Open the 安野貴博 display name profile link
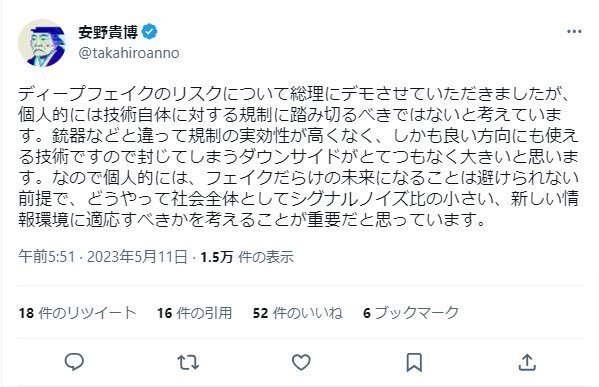Image resolution: width=599 pixels, height=387 pixels. (108, 32)
